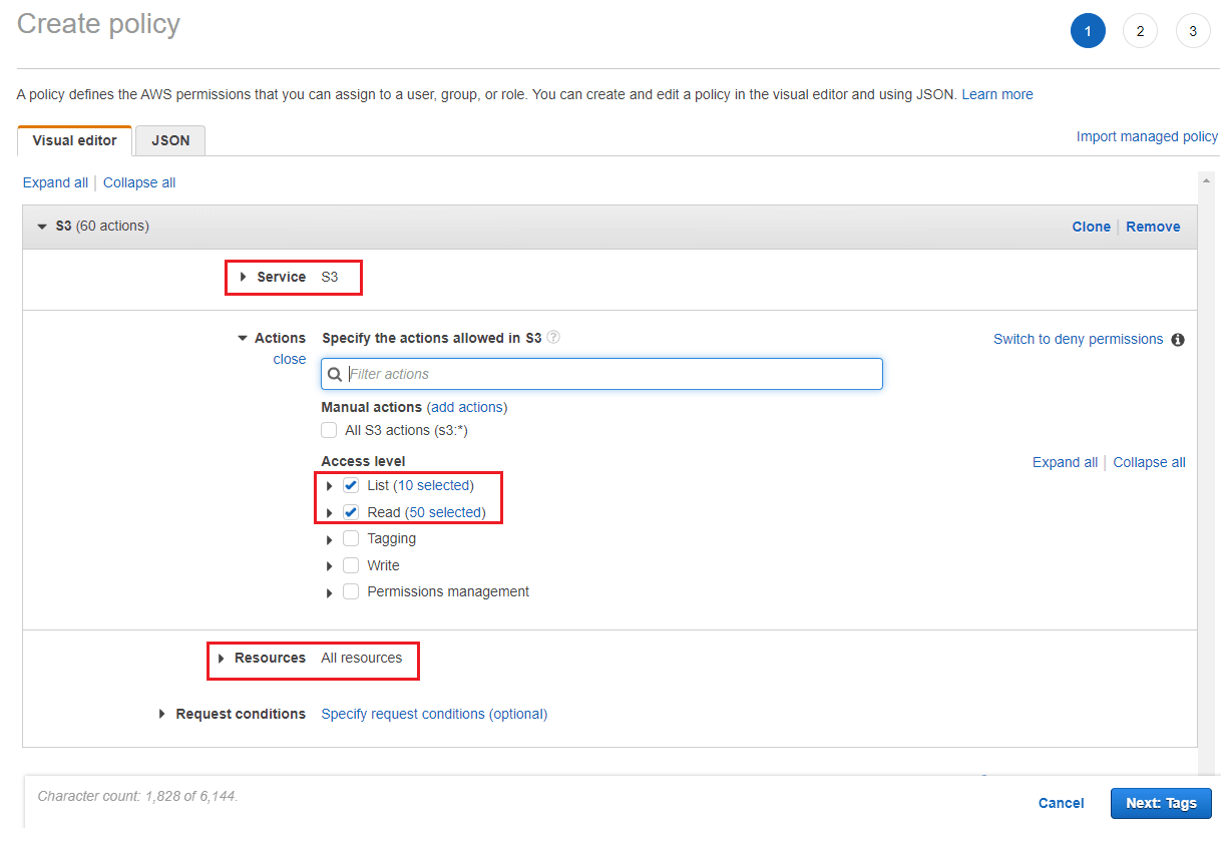
Task: Click the info icon beside Switch to deny permissions
Action: [1178, 339]
